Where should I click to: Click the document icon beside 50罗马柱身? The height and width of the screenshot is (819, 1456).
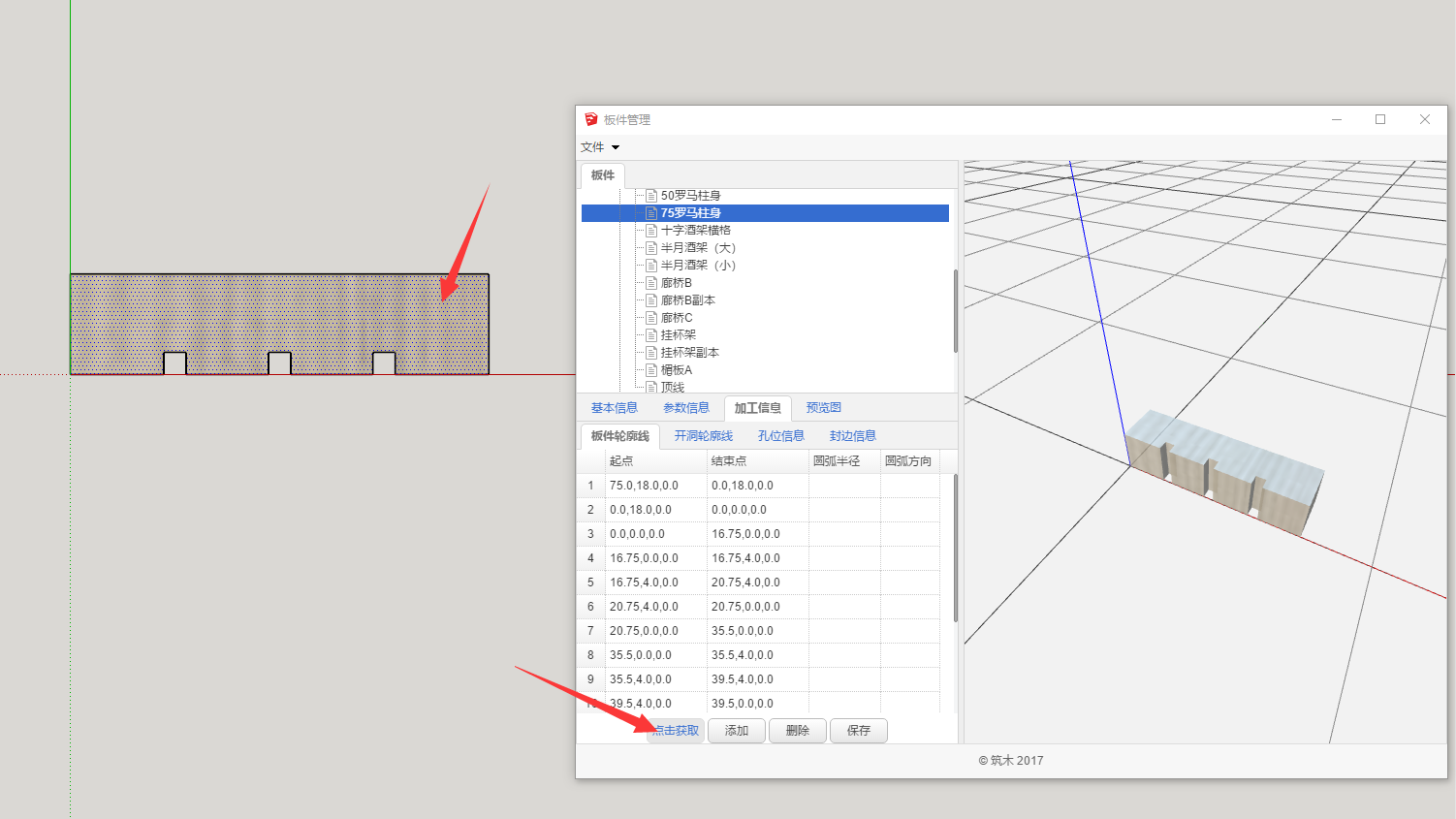click(652, 196)
